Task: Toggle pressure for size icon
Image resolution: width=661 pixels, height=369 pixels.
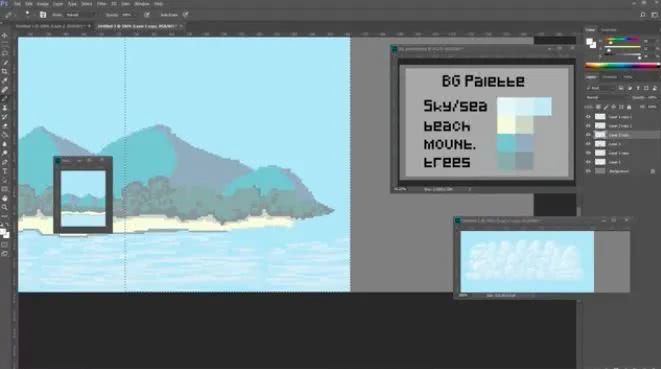Action: tap(185, 15)
